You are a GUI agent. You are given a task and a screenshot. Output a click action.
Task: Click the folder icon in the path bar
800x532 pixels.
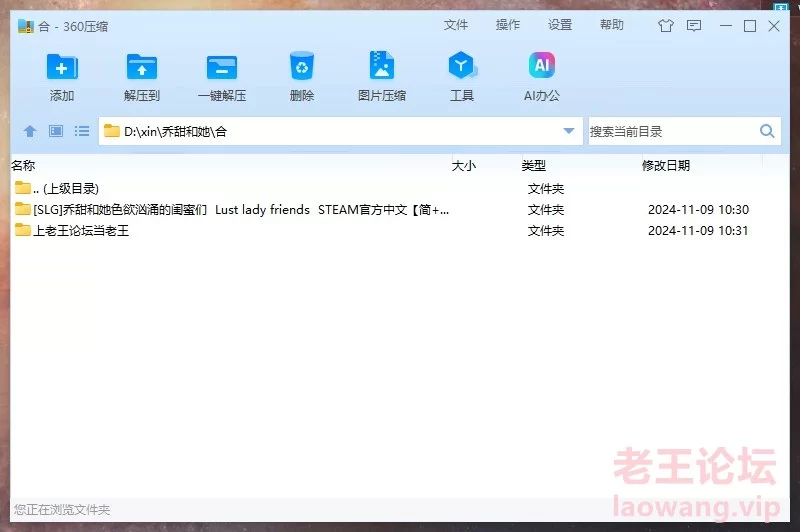click(111, 131)
